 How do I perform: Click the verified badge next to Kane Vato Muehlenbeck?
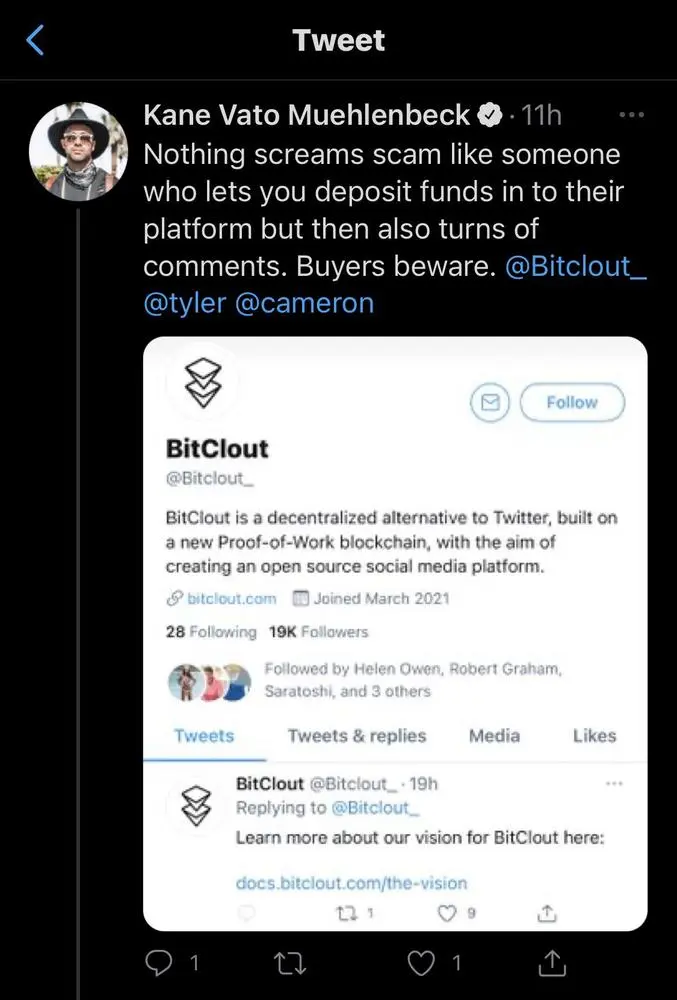tap(488, 114)
